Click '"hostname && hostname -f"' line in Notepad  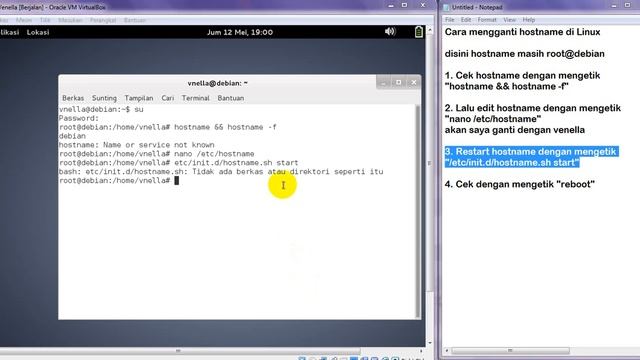tap(507, 87)
